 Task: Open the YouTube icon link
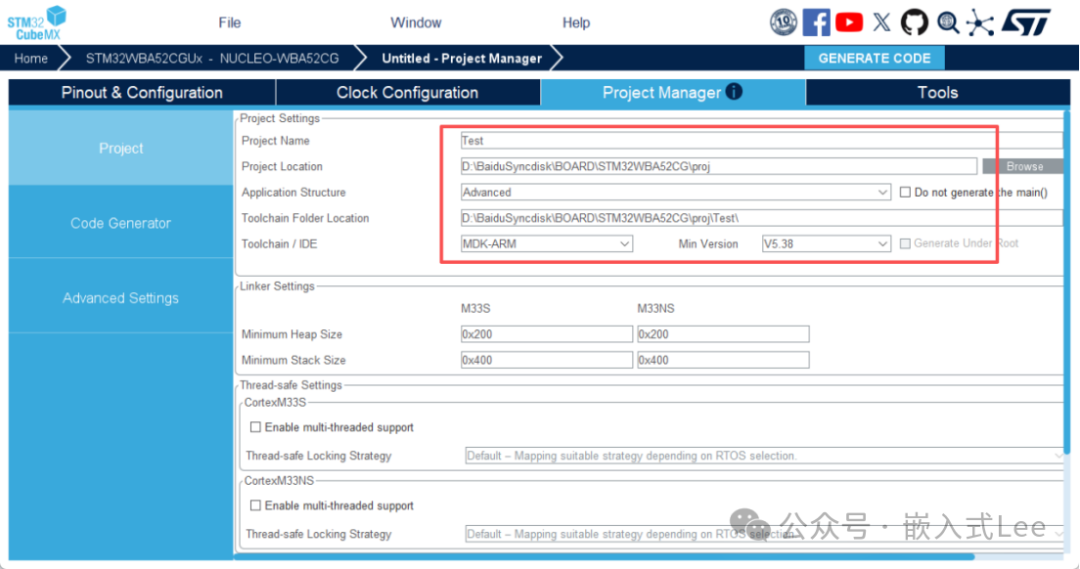click(849, 22)
